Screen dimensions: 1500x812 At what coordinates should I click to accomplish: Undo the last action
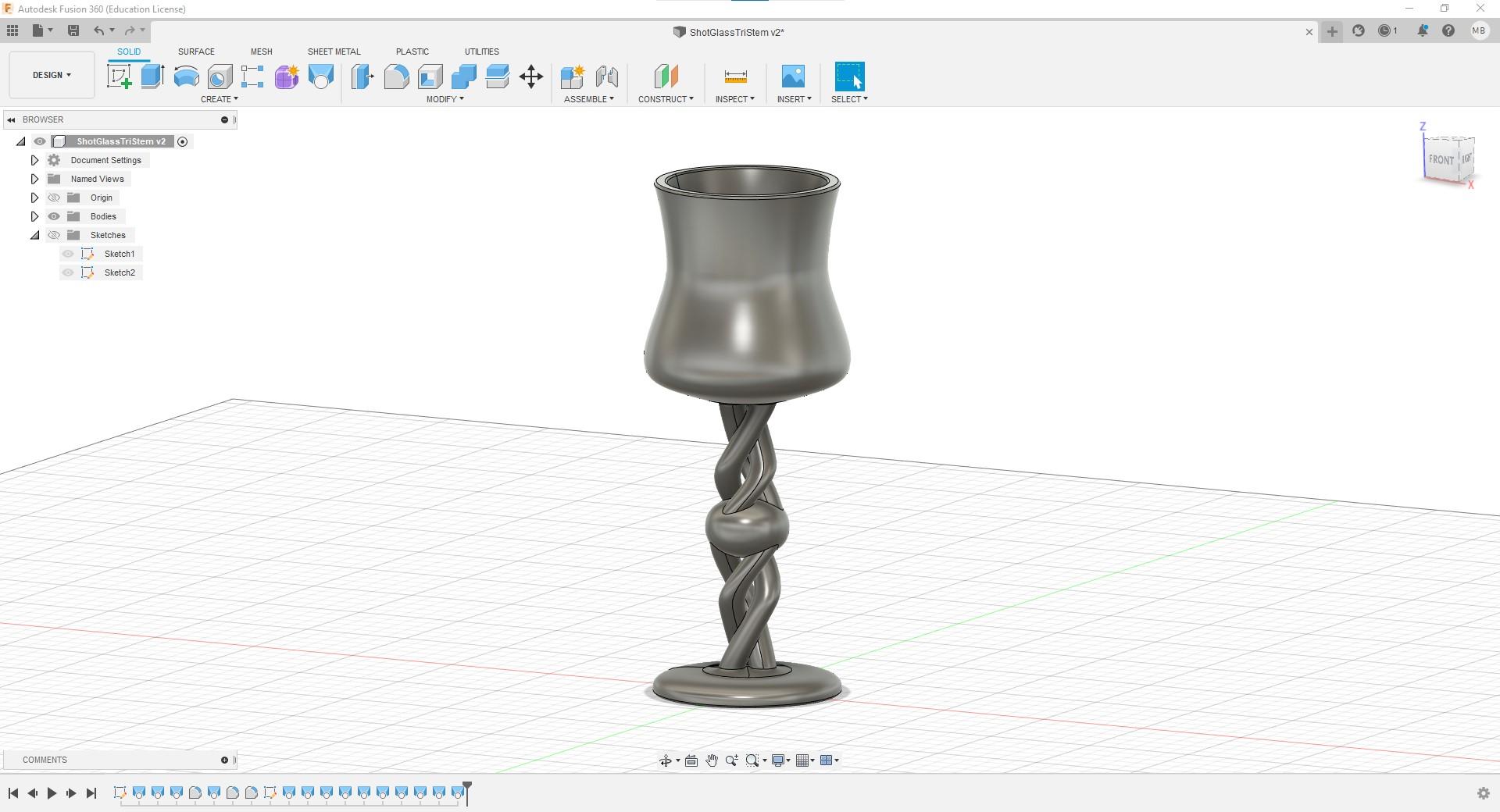point(99,30)
